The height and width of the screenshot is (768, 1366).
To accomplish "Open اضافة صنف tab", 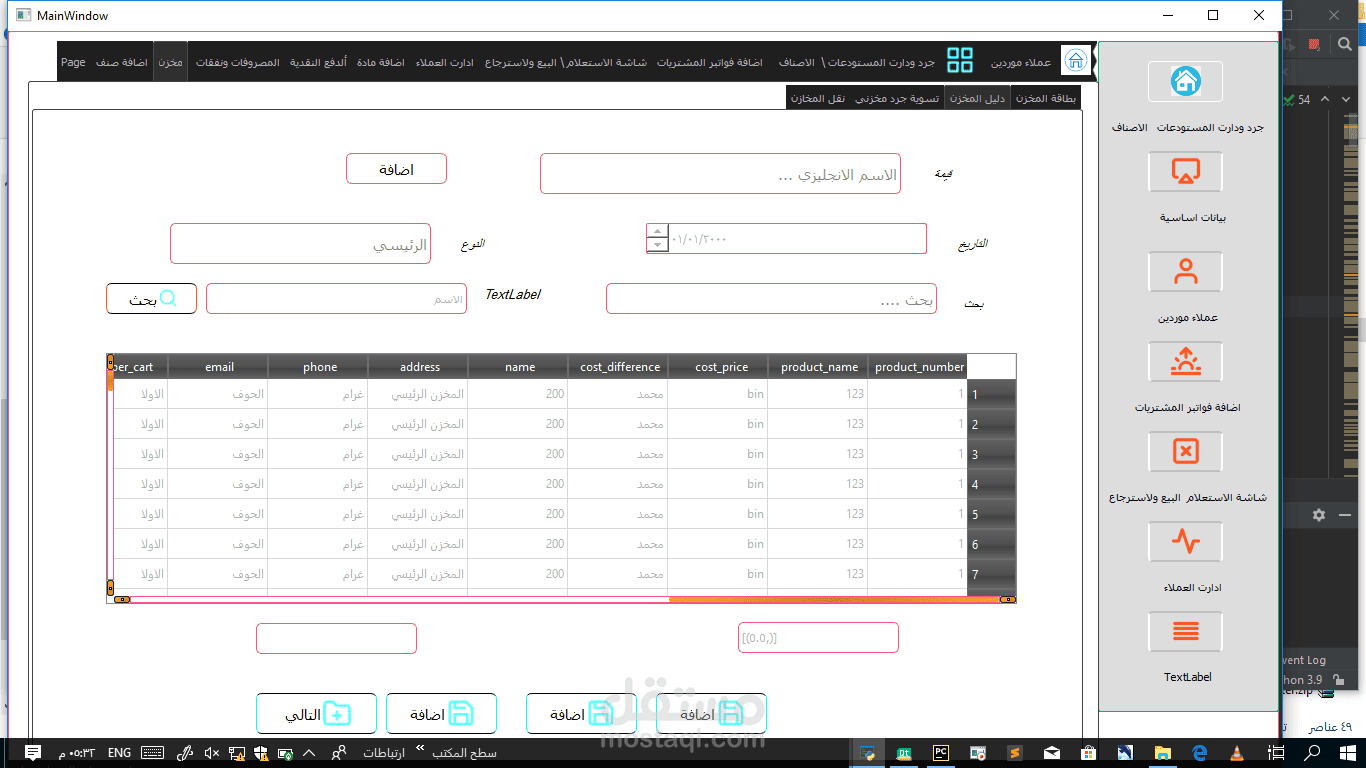I will [x=122, y=62].
